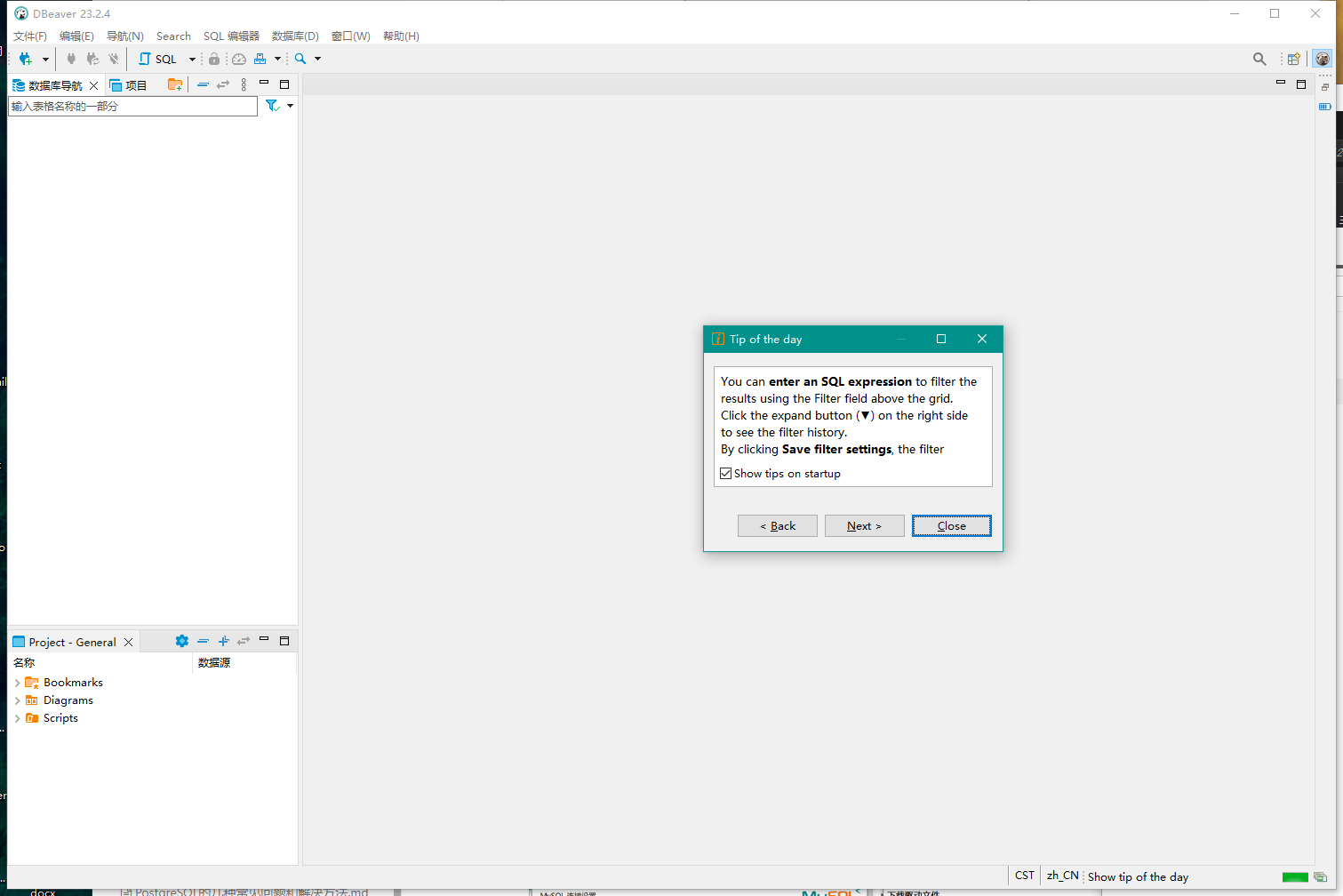Click the Next button in tip dialog

tap(865, 526)
